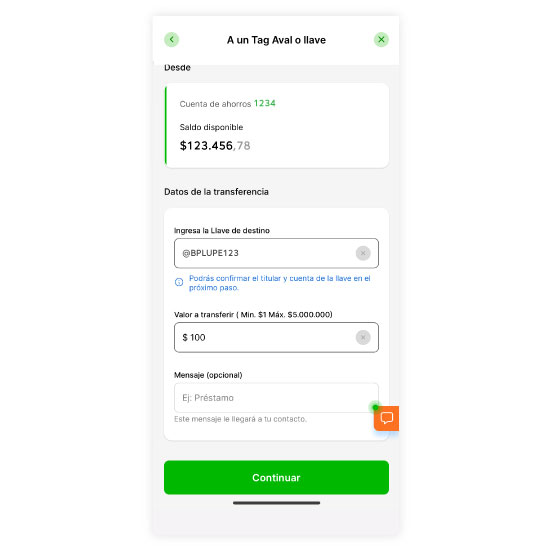
Task: Tap the home indicator bar at the bottom
Action: [x=276, y=503]
